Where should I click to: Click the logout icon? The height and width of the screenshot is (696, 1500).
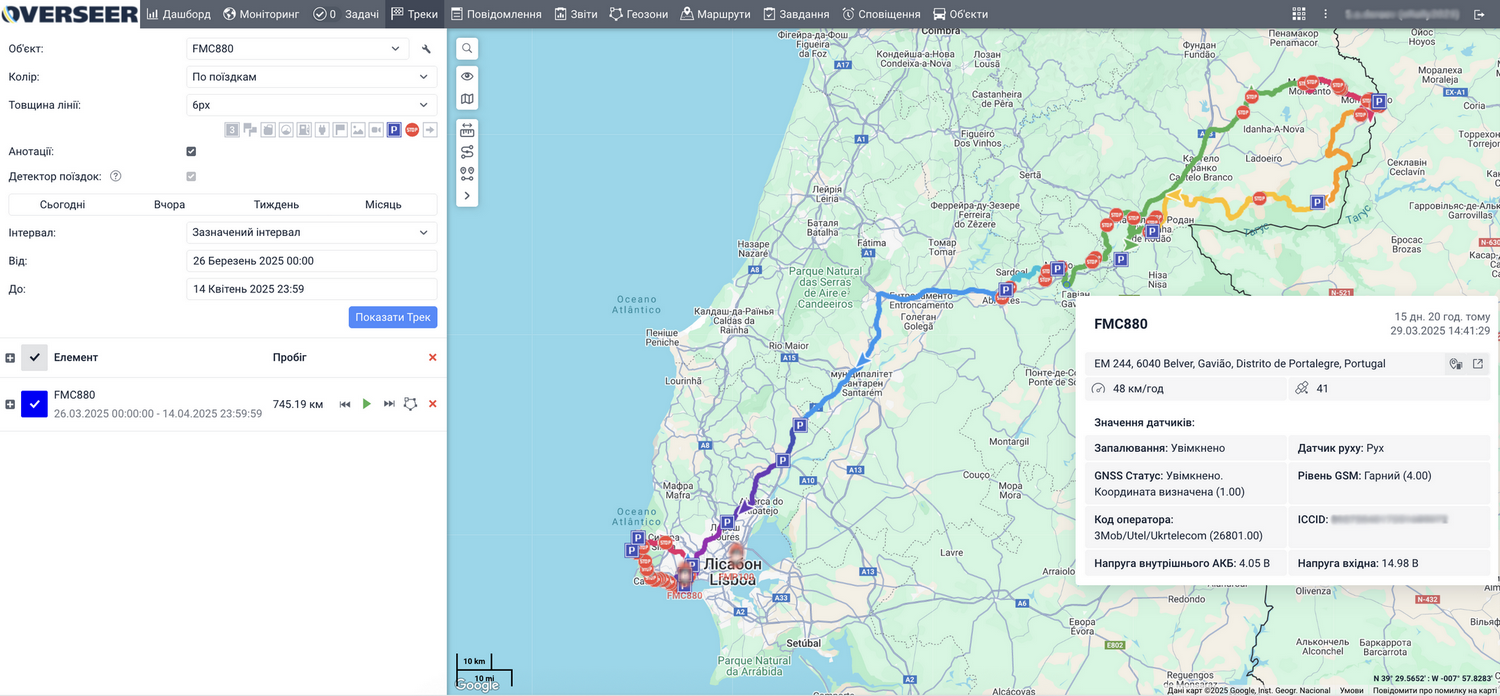(1480, 14)
